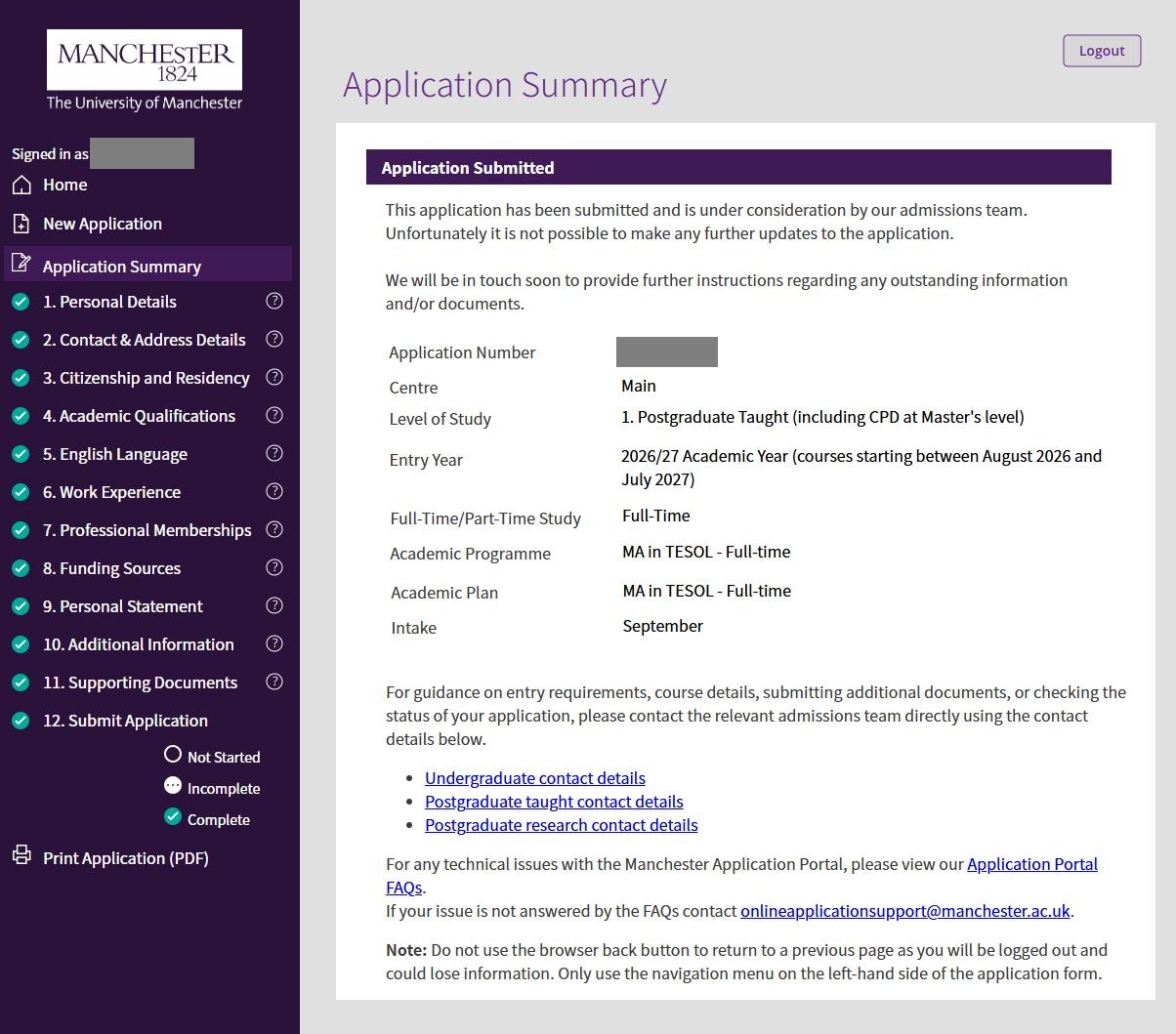Go to 9. Personal Statement section
Image resolution: width=1176 pixels, height=1034 pixels.
[122, 606]
